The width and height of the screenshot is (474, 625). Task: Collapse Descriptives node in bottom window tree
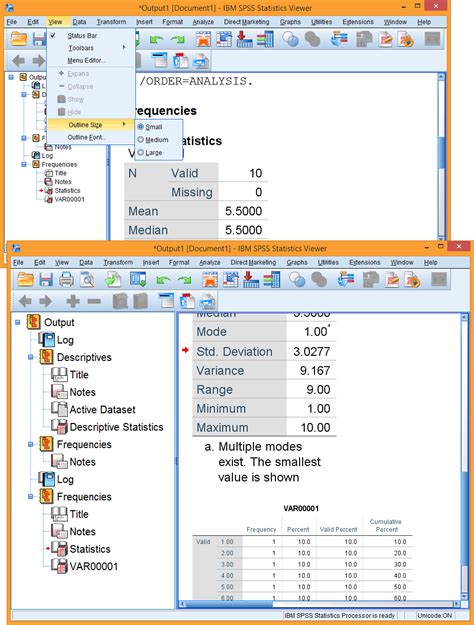click(x=30, y=357)
